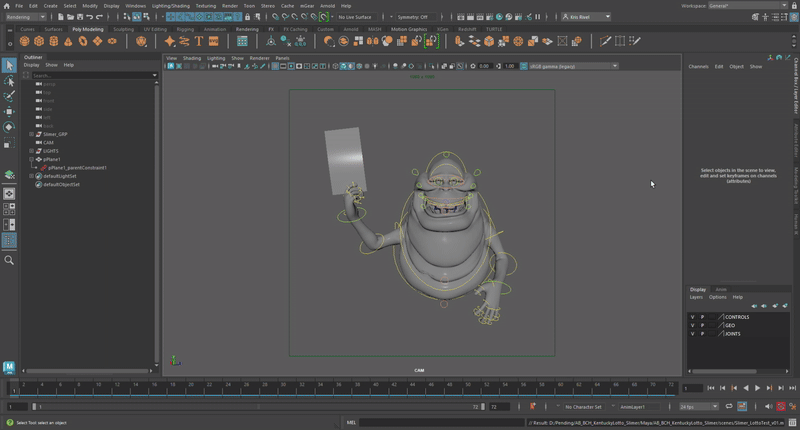Toggle loop playback mode button

click(x=729, y=407)
